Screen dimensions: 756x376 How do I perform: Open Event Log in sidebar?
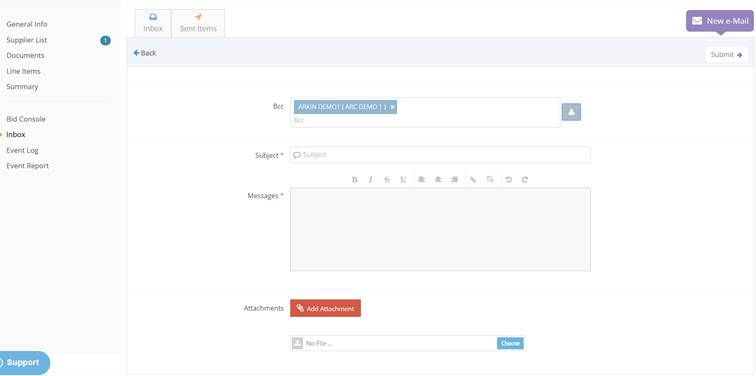pyautogui.click(x=22, y=150)
